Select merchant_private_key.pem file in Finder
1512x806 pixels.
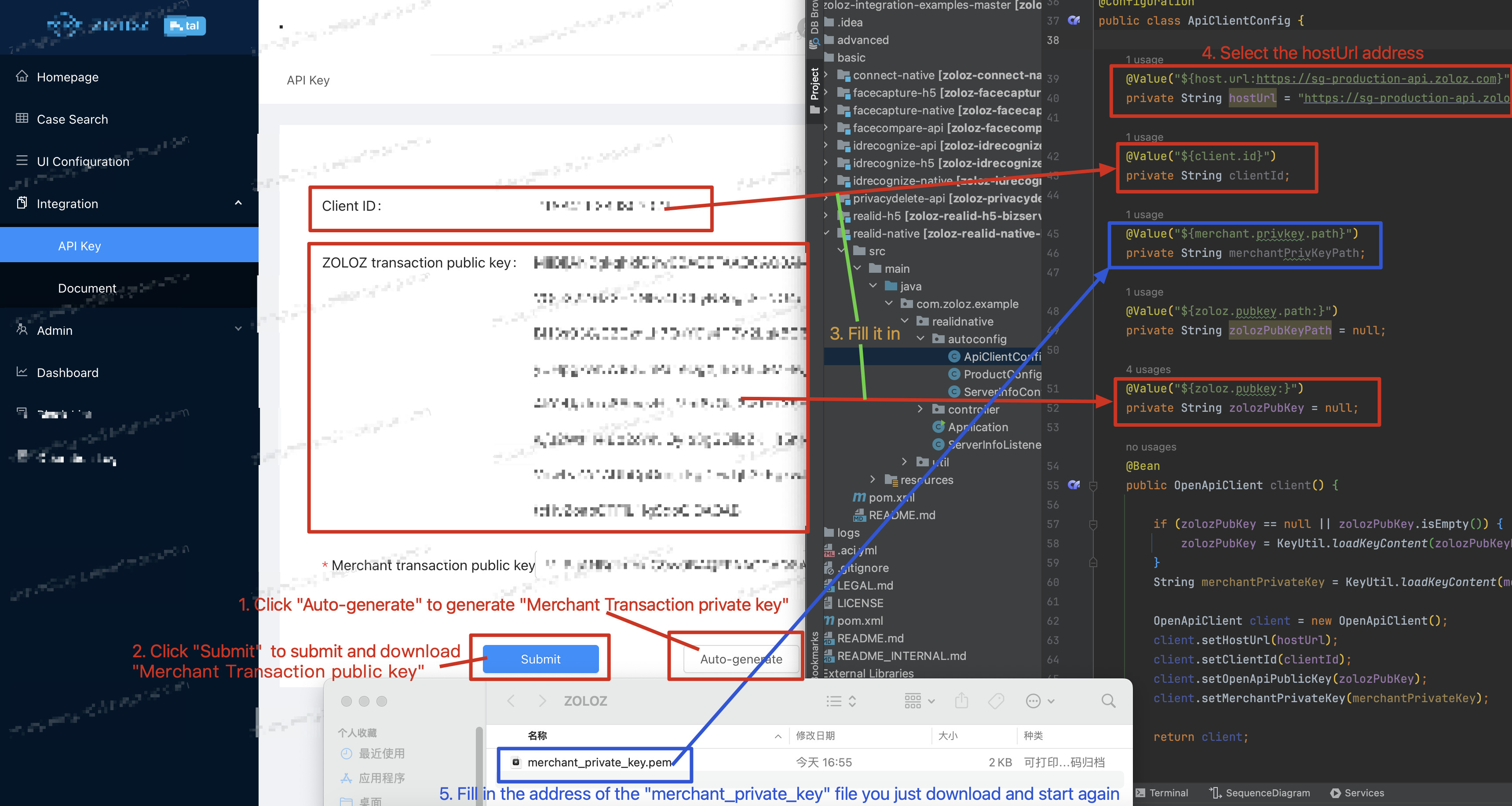tap(599, 762)
